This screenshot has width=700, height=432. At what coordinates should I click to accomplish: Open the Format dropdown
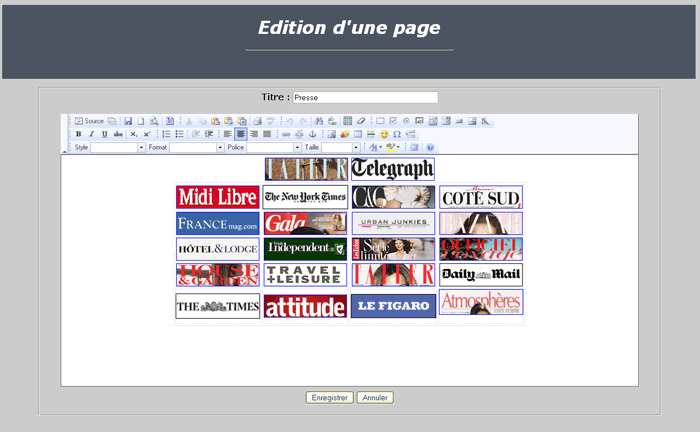[196, 147]
